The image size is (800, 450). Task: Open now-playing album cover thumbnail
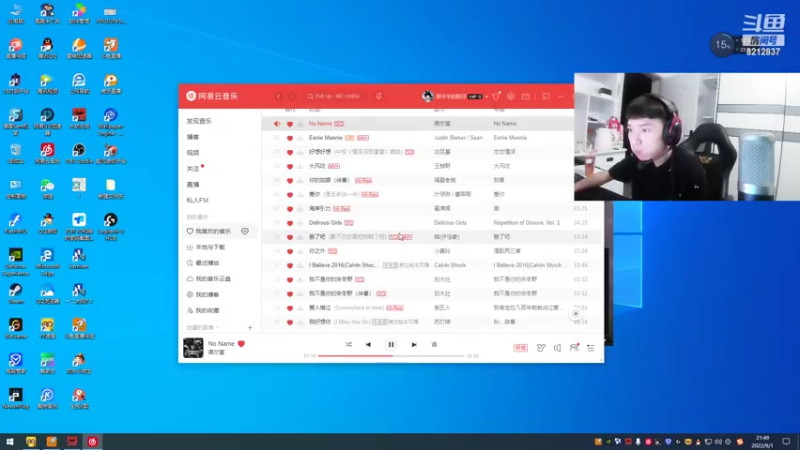coord(193,348)
